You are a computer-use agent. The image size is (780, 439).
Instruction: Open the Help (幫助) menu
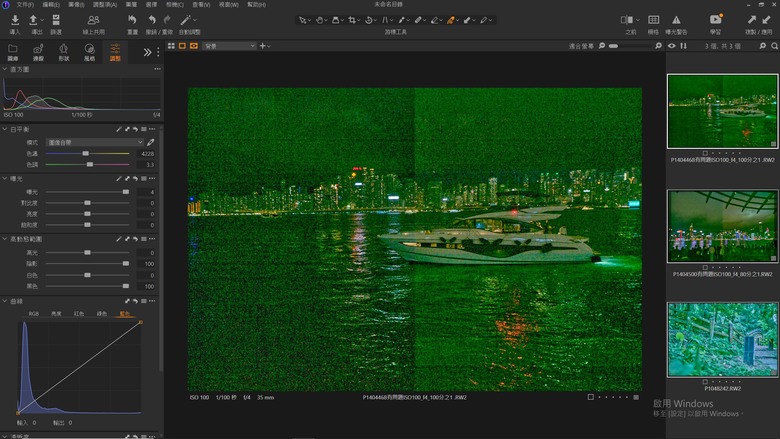256,4
